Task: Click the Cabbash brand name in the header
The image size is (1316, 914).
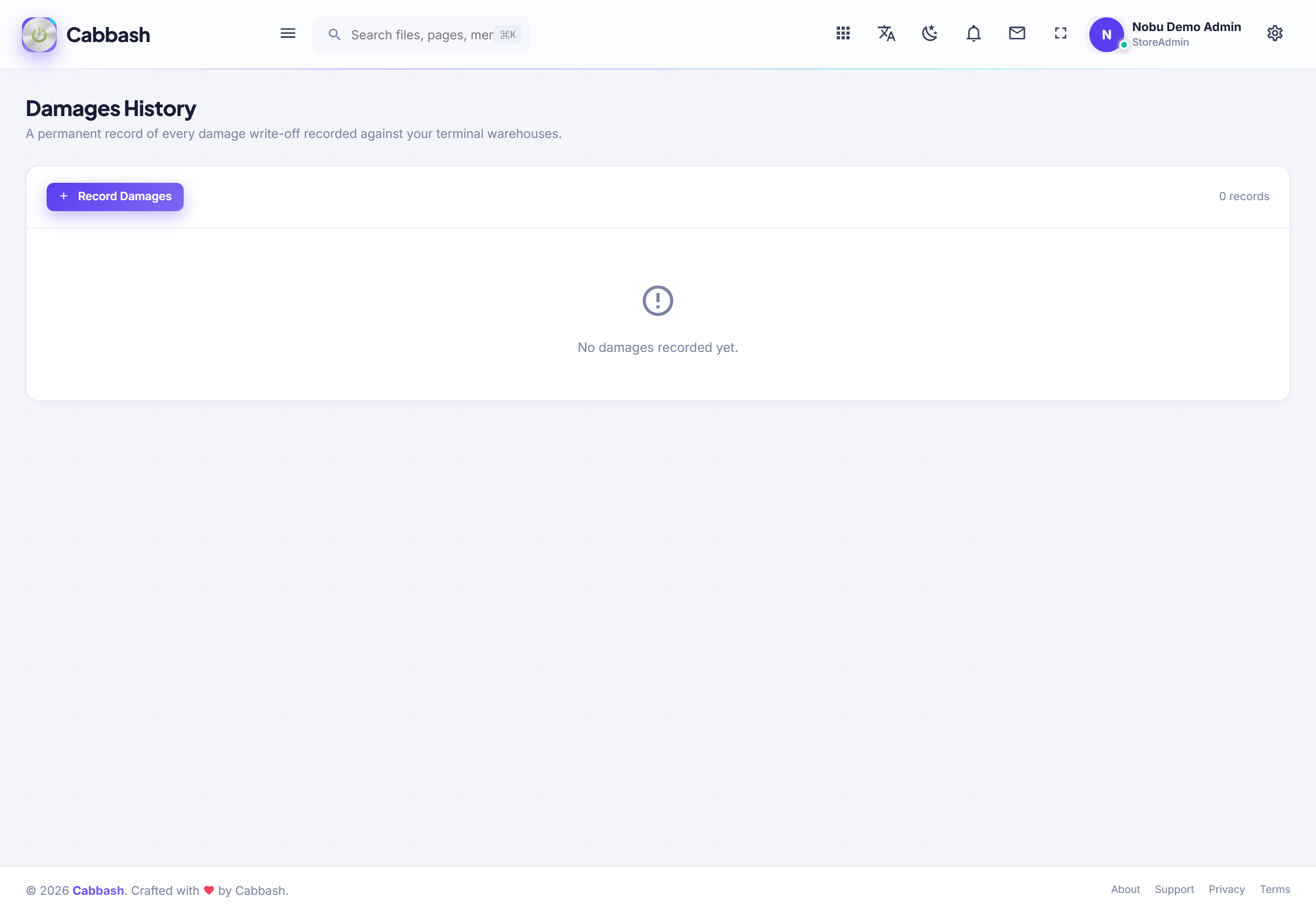Action: pyautogui.click(x=108, y=35)
